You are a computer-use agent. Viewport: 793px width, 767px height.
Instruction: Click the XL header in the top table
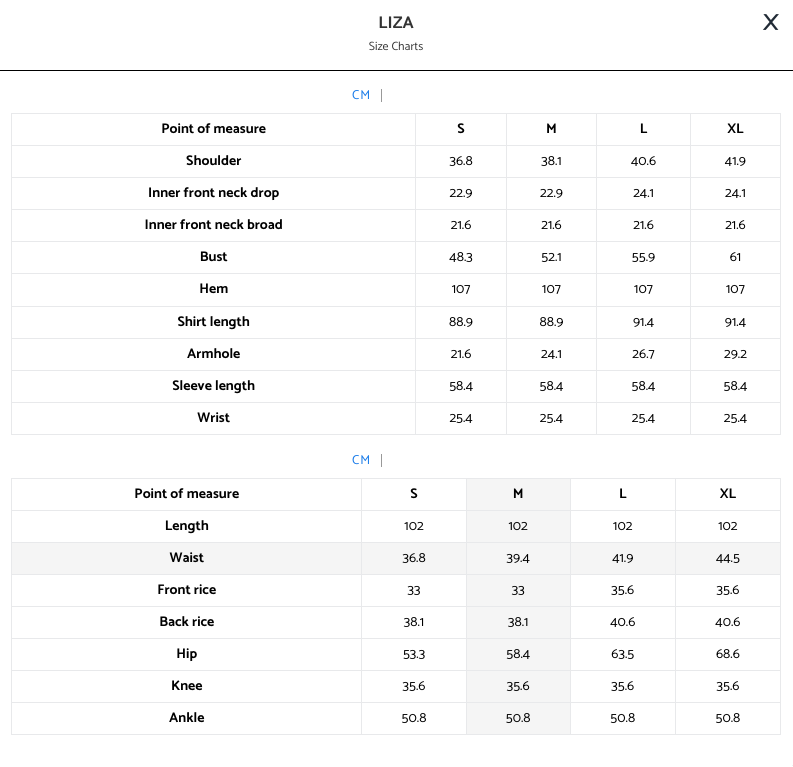[735, 129]
